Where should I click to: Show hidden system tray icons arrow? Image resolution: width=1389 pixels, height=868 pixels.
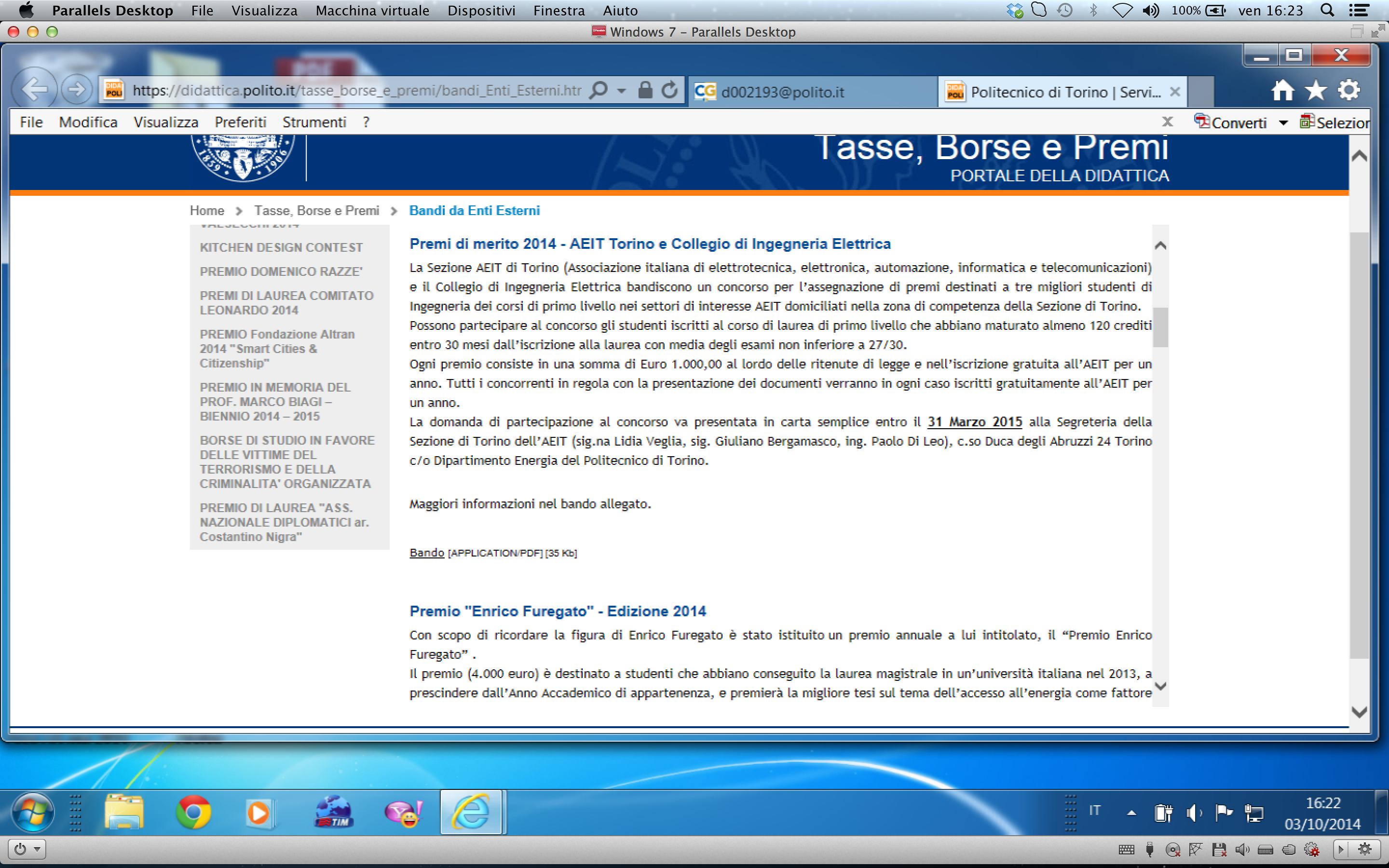[1131, 813]
